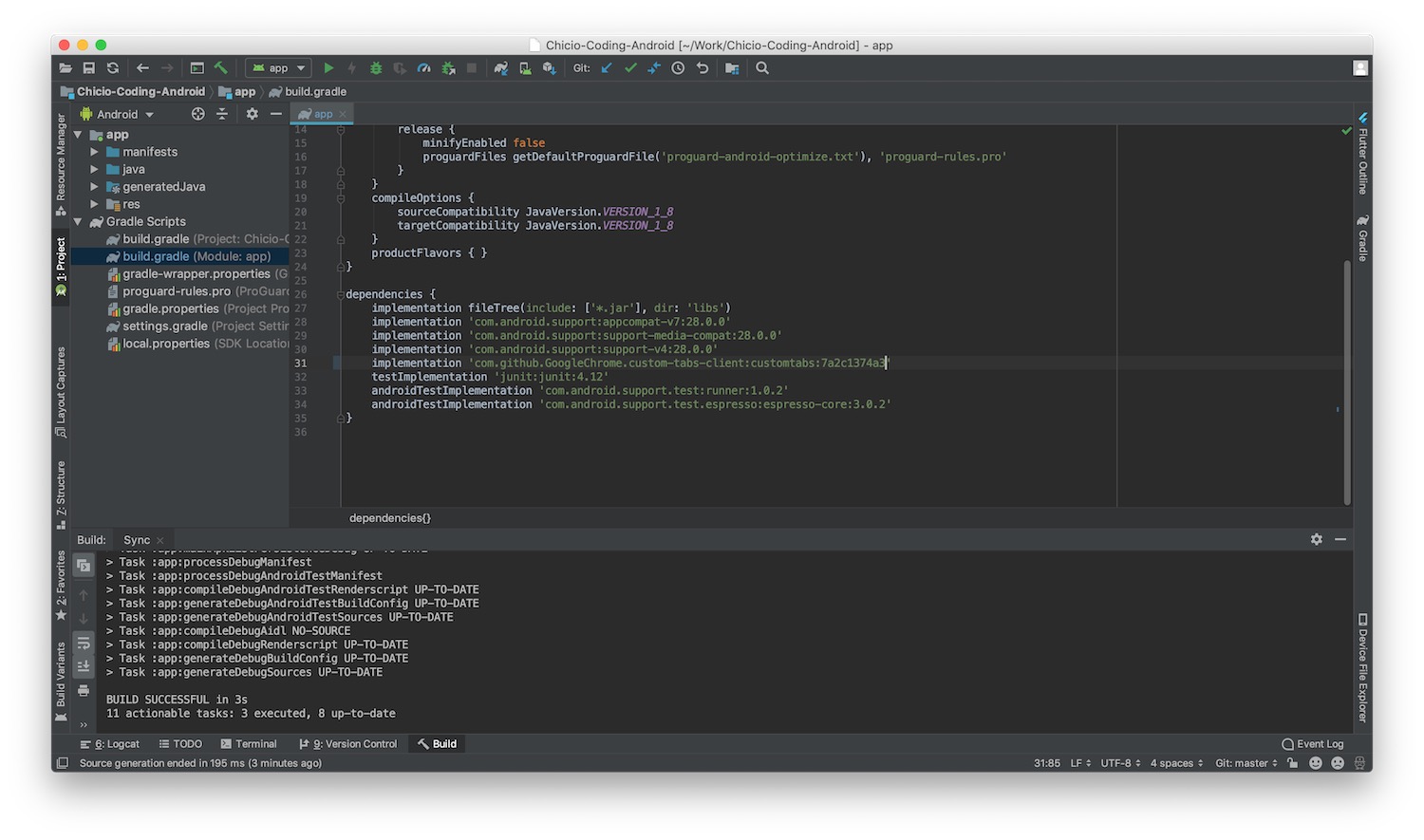Open Build panel settings gear
Image resolution: width=1424 pixels, height=840 pixels.
[1317, 539]
